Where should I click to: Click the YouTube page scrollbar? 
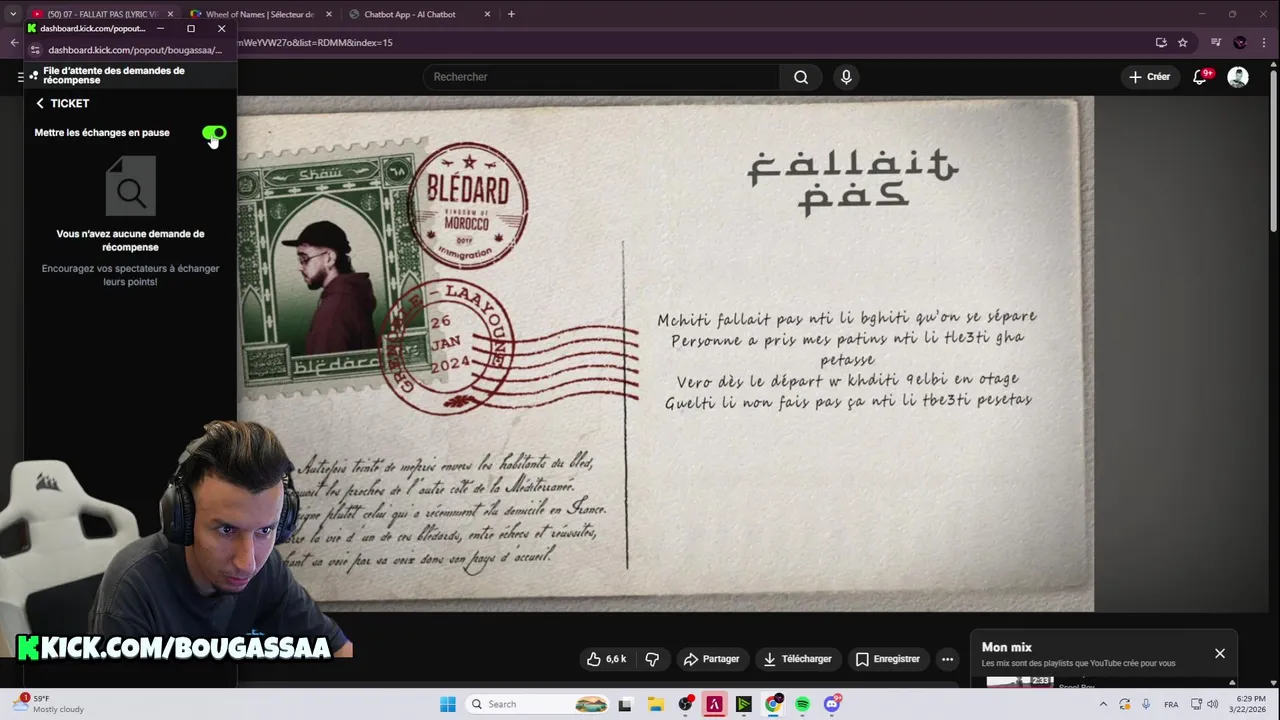1272,150
